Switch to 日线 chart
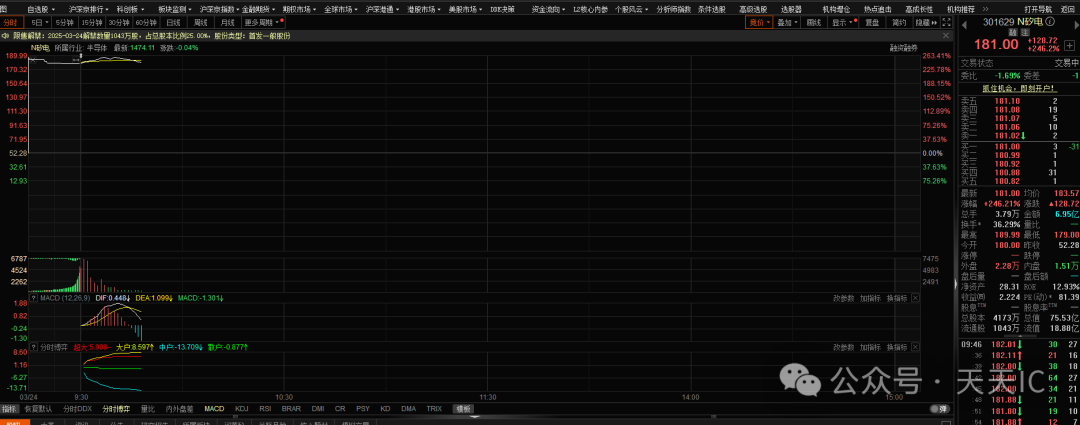This screenshot has height=425, width=1080. point(174,23)
